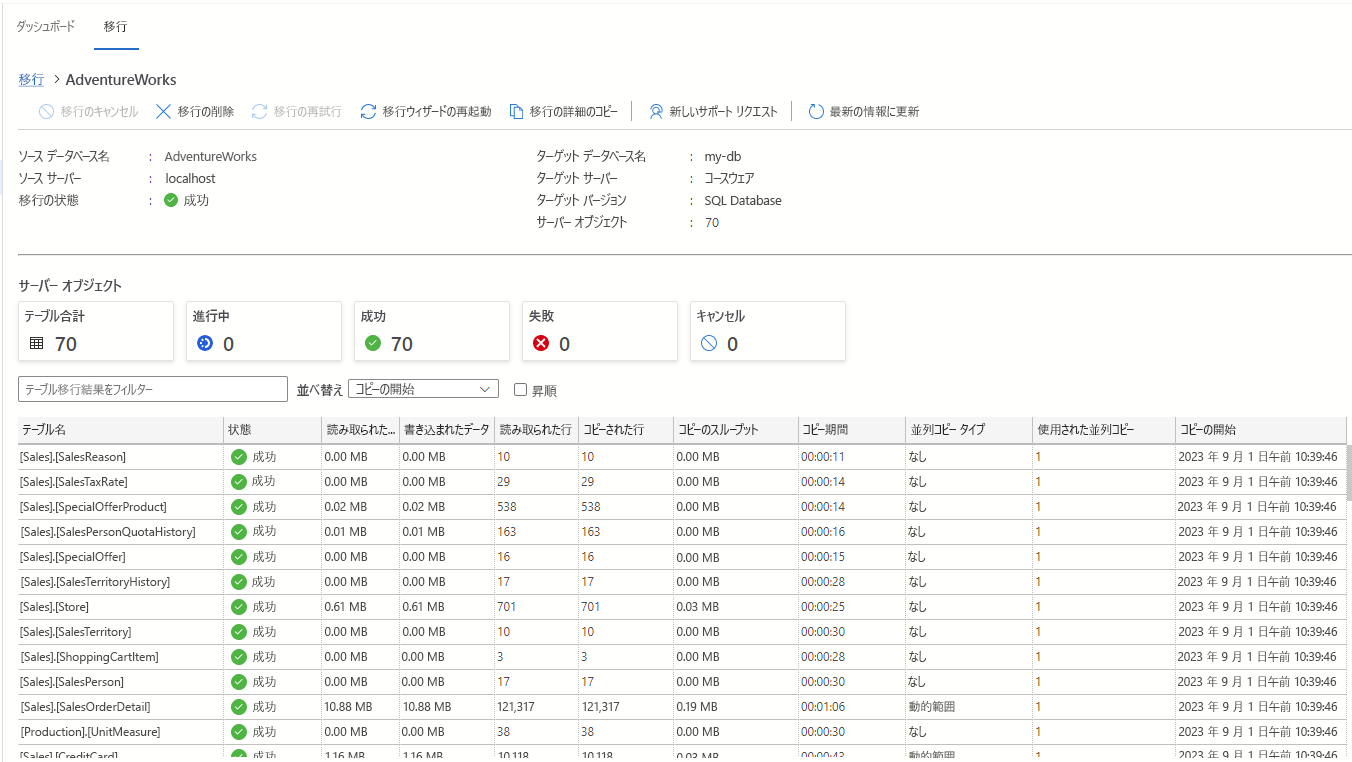1352x762 pixels.
Task: Click the コピー期間 column header
Action: click(x=852, y=430)
